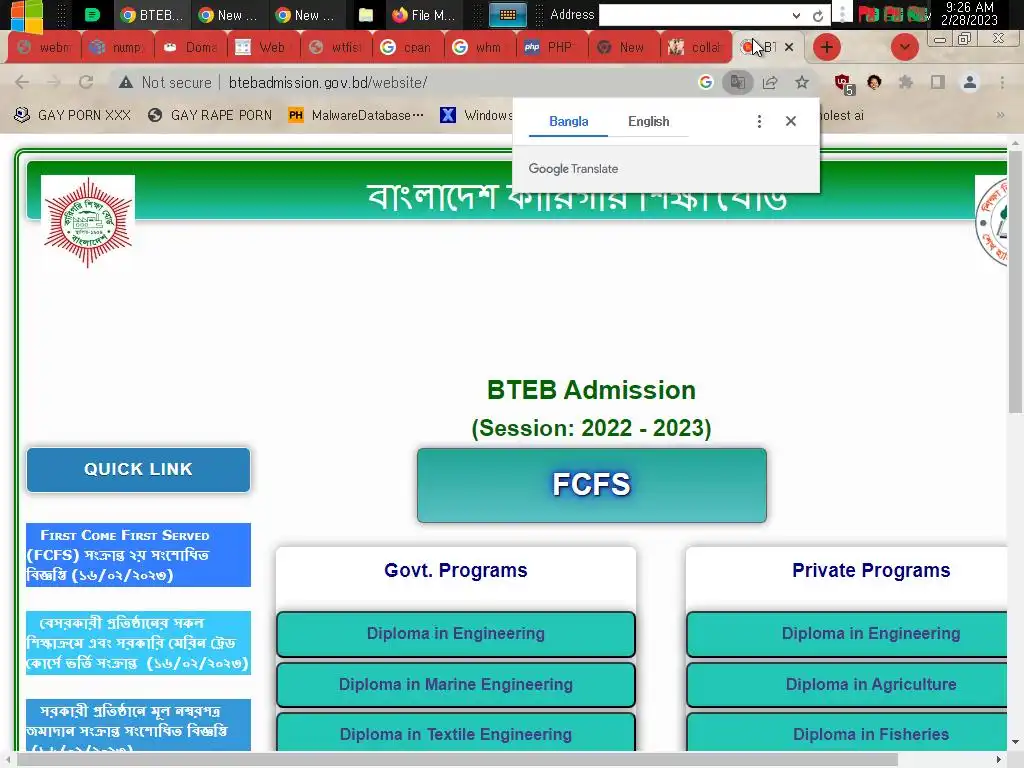Image resolution: width=1024 pixels, height=768 pixels.
Task: Toggle the Translate this page icon
Action: point(737,82)
